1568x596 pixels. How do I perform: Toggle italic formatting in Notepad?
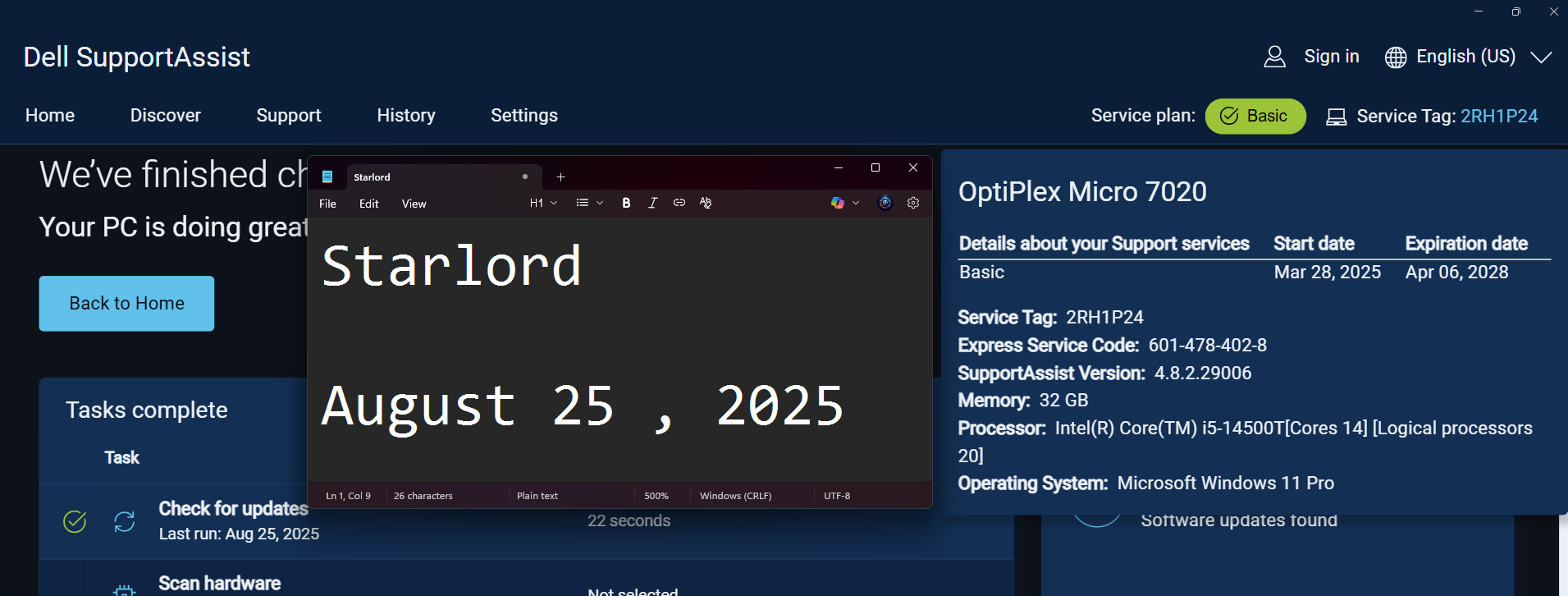pyautogui.click(x=652, y=203)
